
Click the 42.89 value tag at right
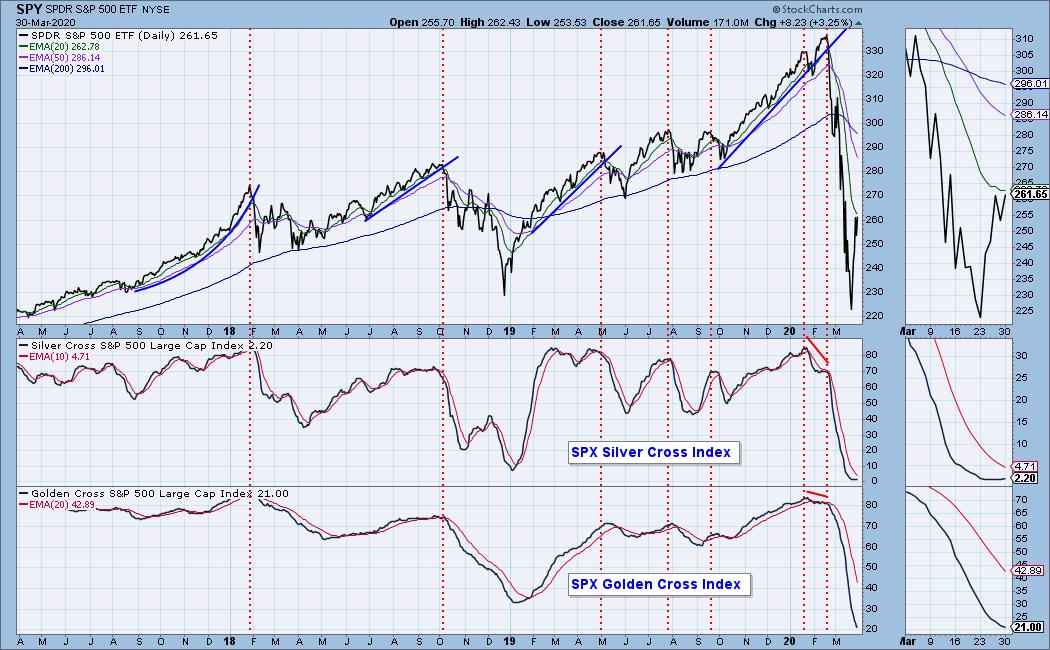coord(1028,570)
